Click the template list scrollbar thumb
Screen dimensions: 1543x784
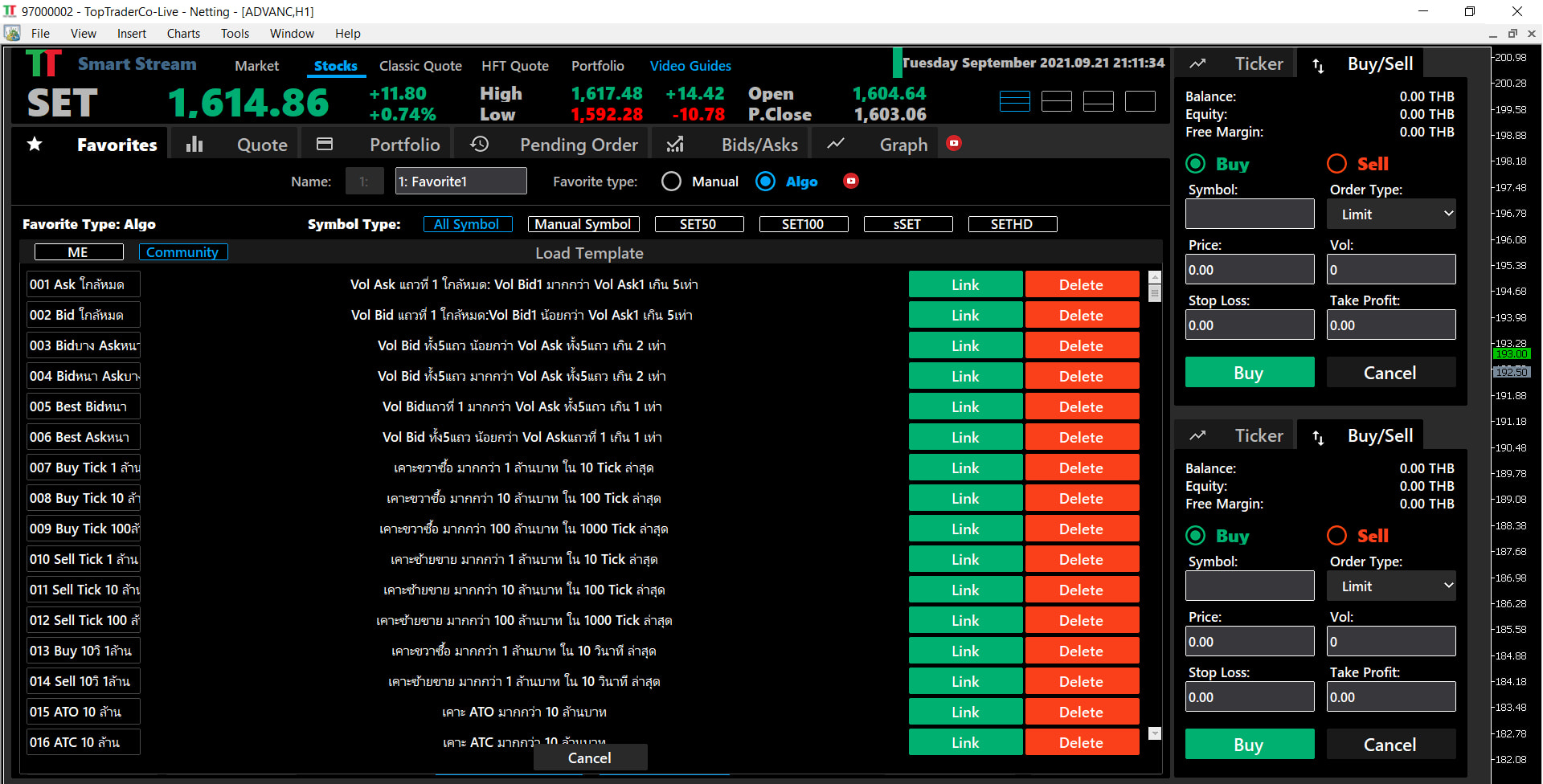pos(1155,293)
